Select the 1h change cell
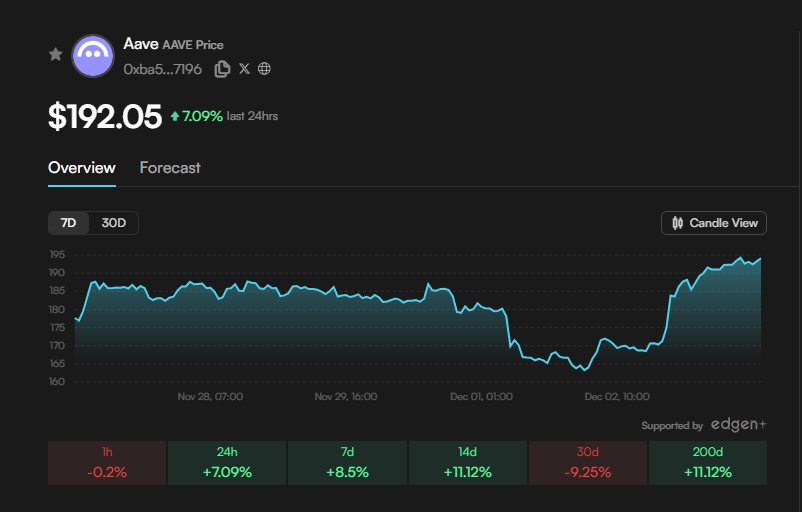 pos(107,463)
